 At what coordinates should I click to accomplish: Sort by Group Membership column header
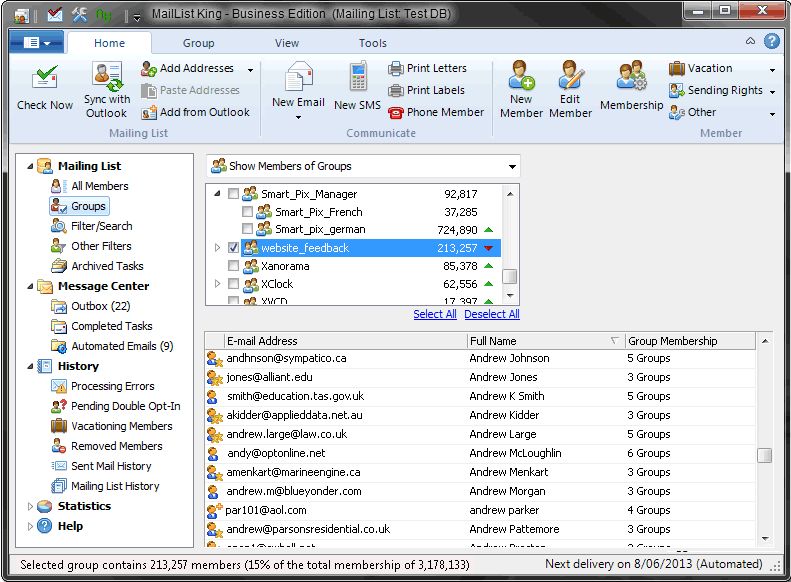point(690,341)
